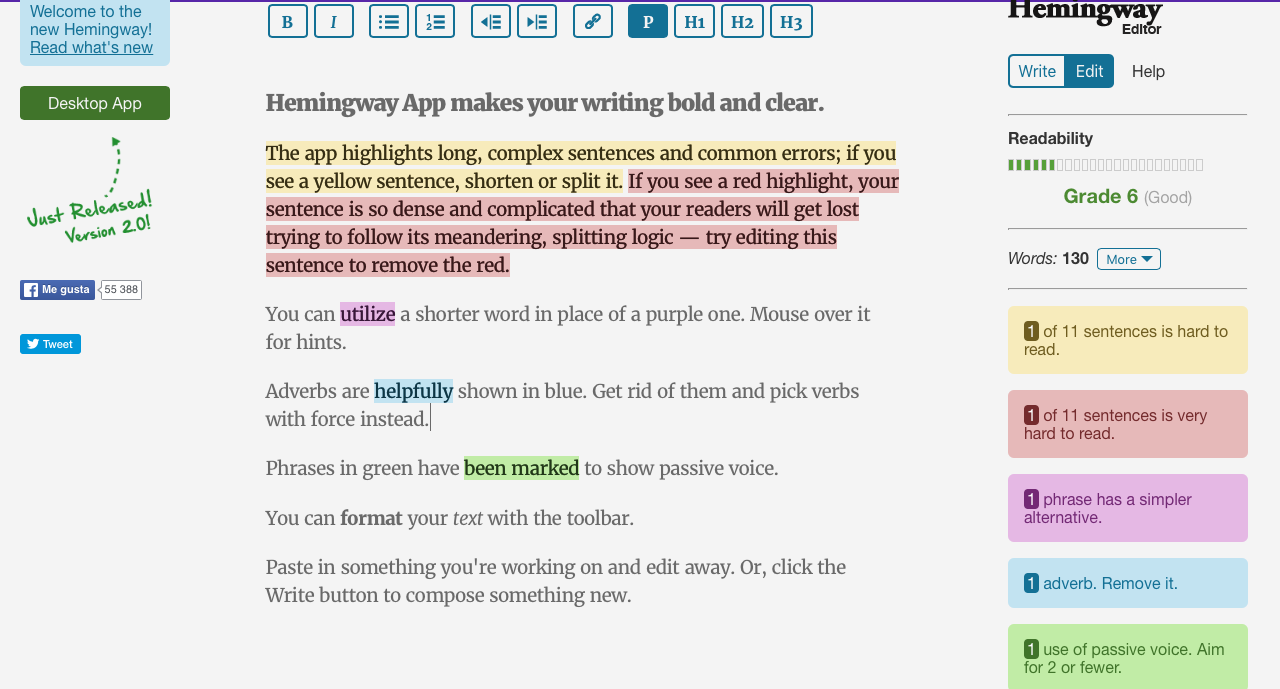1280x689 pixels.
Task: Click the bold word format
Action: pyautogui.click(x=371, y=518)
